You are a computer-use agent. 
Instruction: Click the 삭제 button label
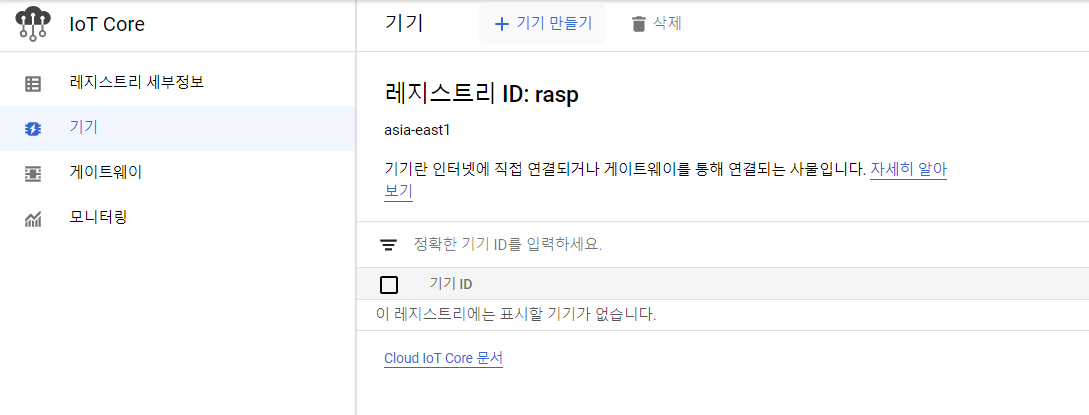point(667,24)
